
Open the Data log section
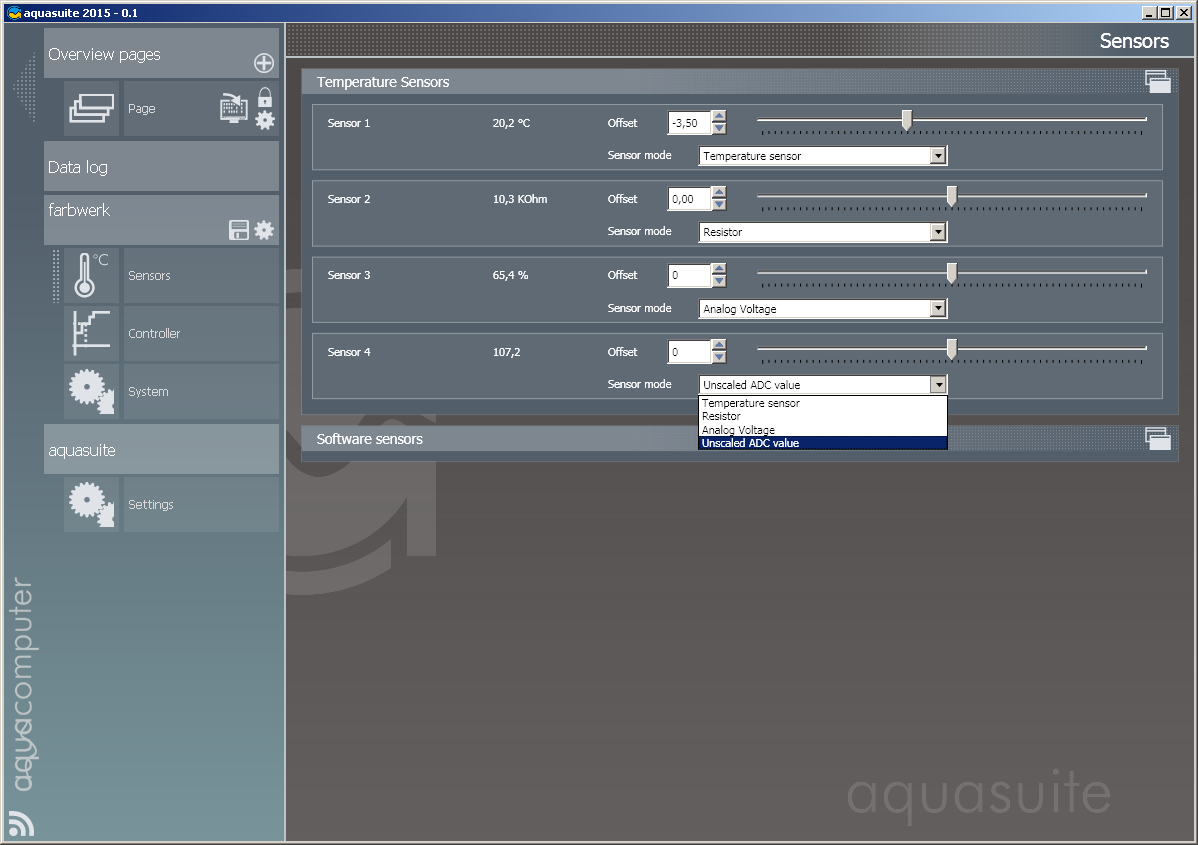point(161,167)
